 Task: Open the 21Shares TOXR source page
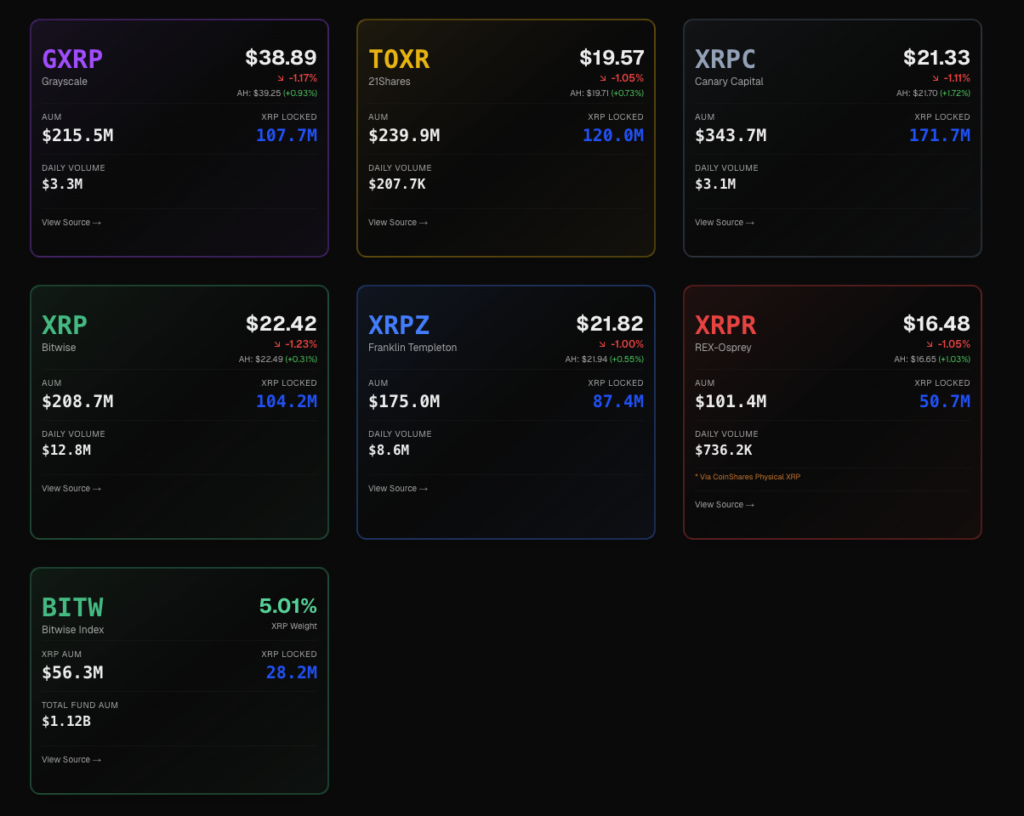pyautogui.click(x=399, y=222)
